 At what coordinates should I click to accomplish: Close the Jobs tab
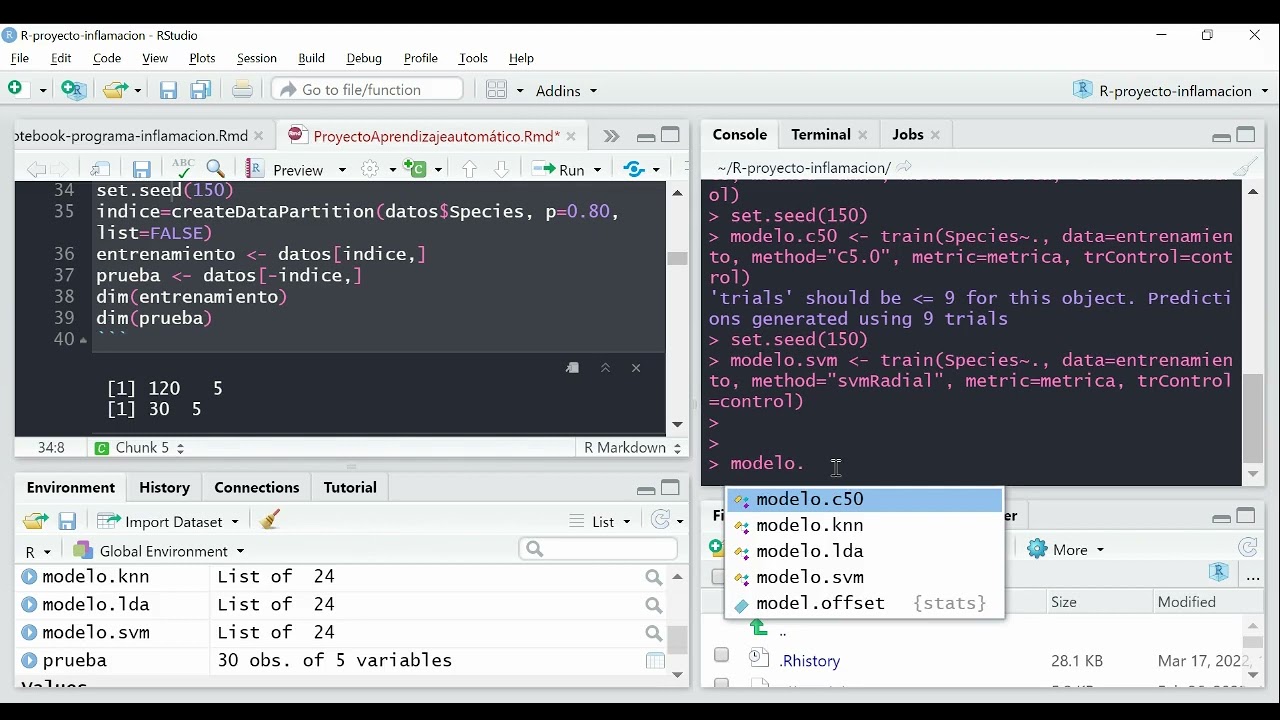[936, 135]
